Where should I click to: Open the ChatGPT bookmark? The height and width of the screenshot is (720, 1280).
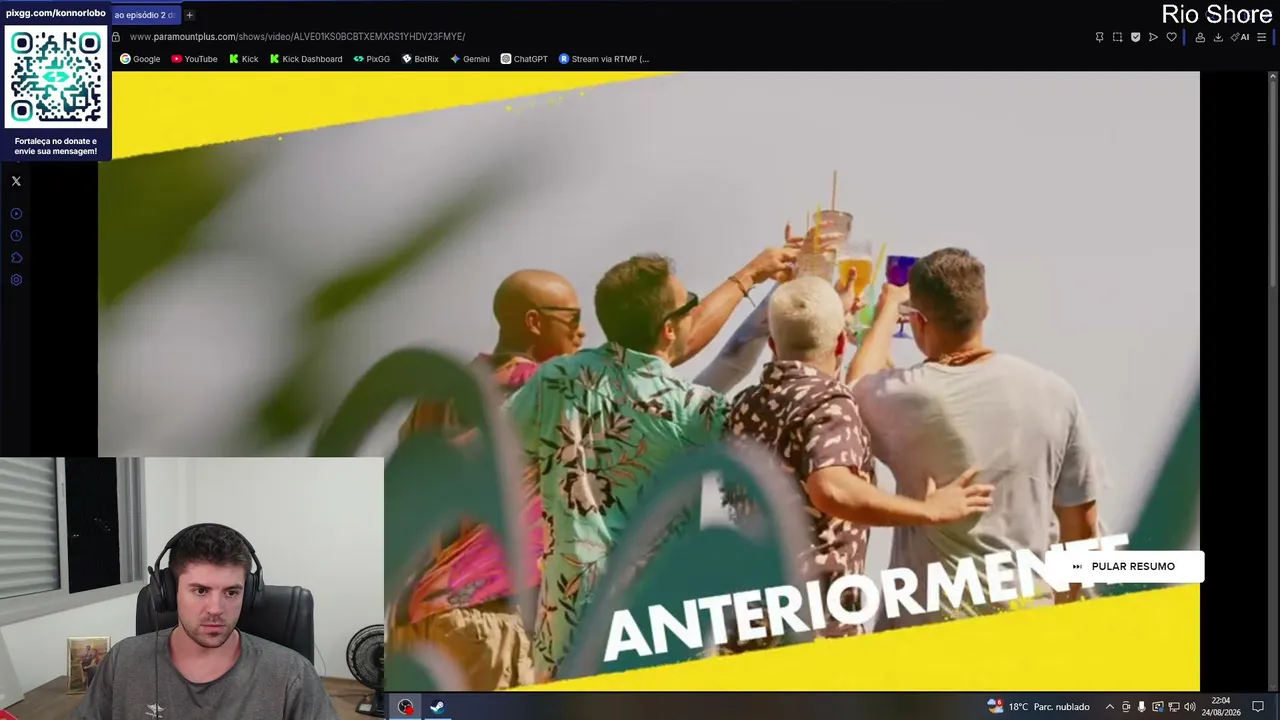tap(524, 59)
